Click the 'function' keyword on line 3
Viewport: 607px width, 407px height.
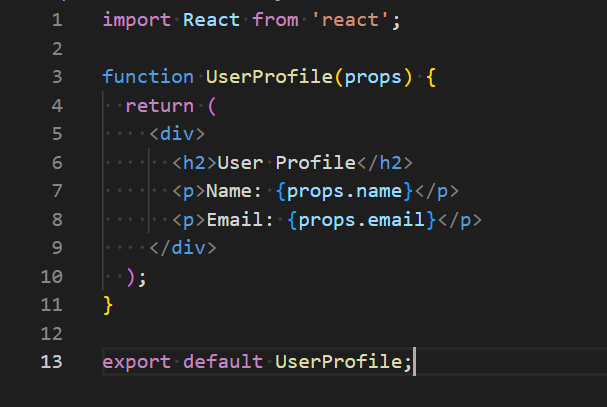pyautogui.click(x=148, y=77)
